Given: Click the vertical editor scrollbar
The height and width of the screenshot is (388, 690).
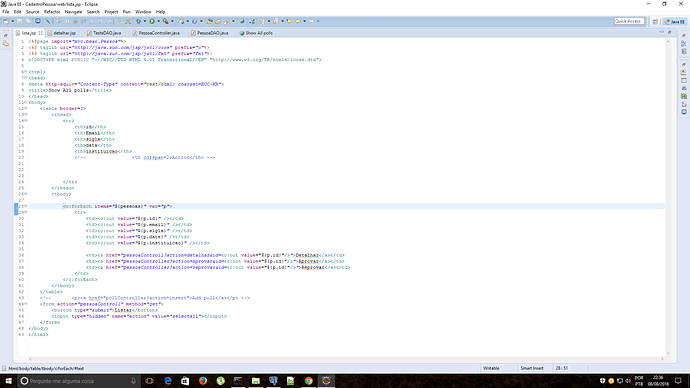Looking at the screenshot, I should (x=668, y=196).
